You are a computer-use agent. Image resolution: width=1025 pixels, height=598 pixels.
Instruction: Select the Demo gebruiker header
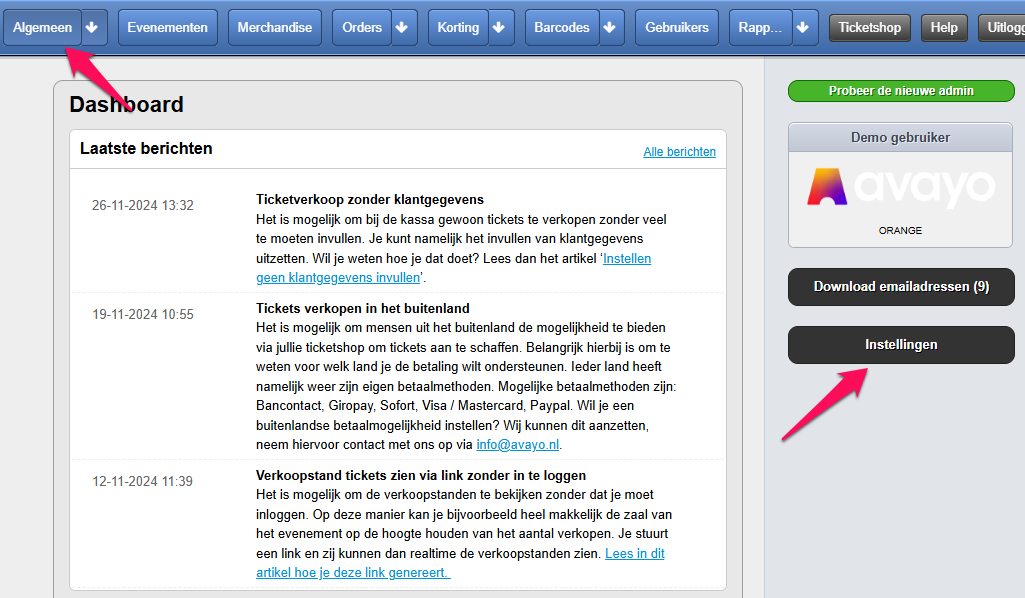coord(900,137)
